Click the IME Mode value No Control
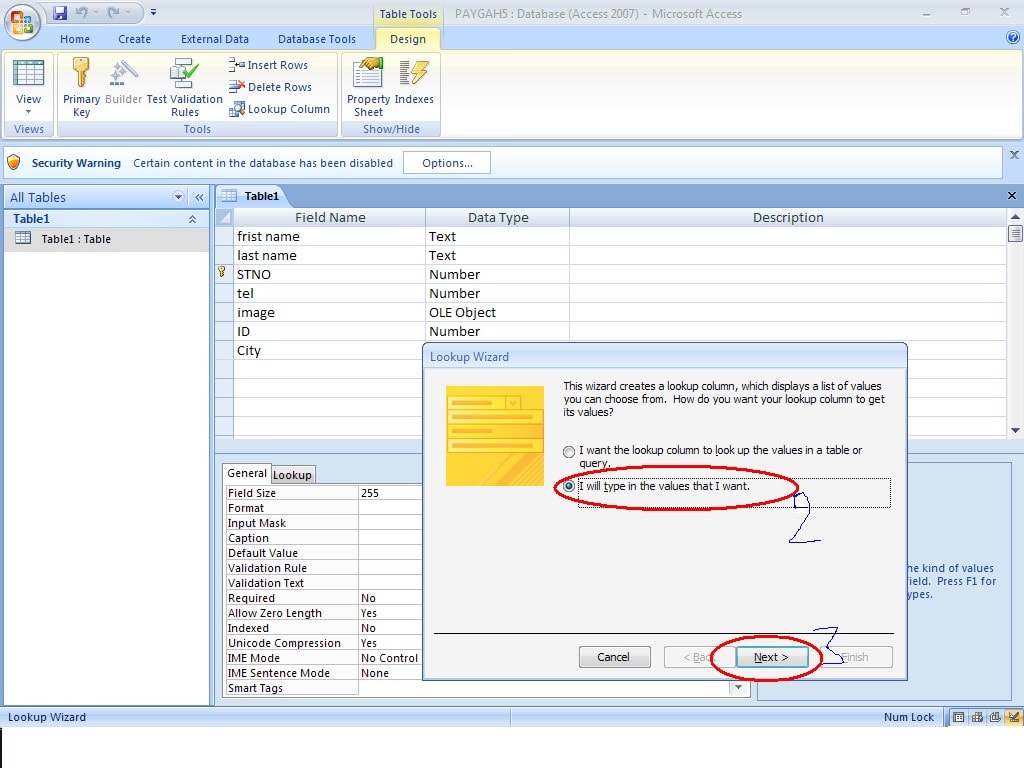Viewport: 1024px width, 768px height. tap(391, 658)
